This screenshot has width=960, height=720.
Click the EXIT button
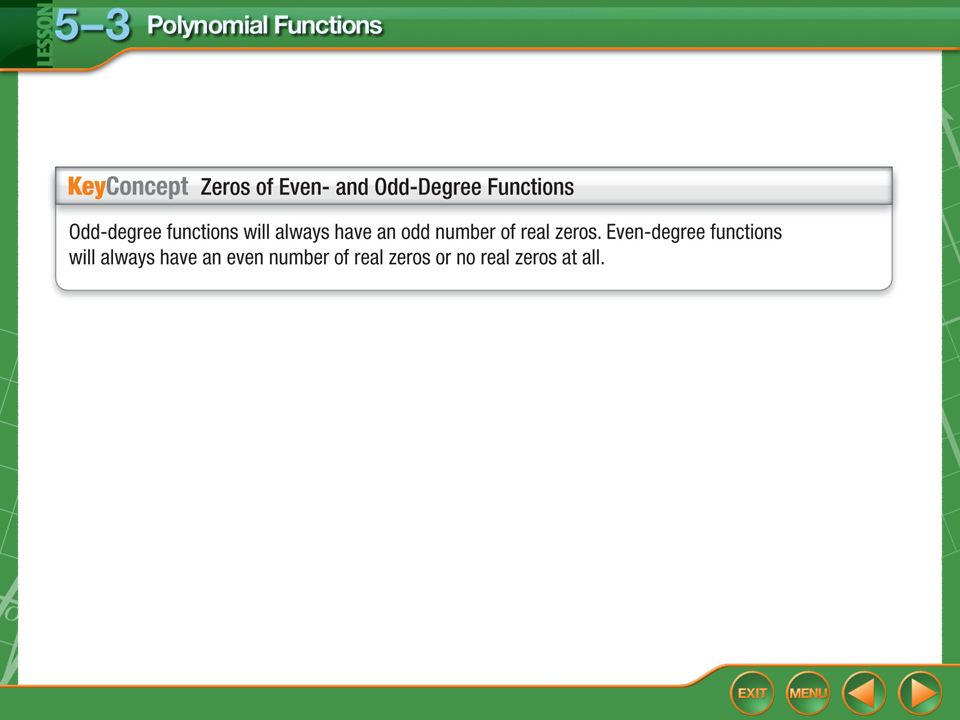coord(752,693)
